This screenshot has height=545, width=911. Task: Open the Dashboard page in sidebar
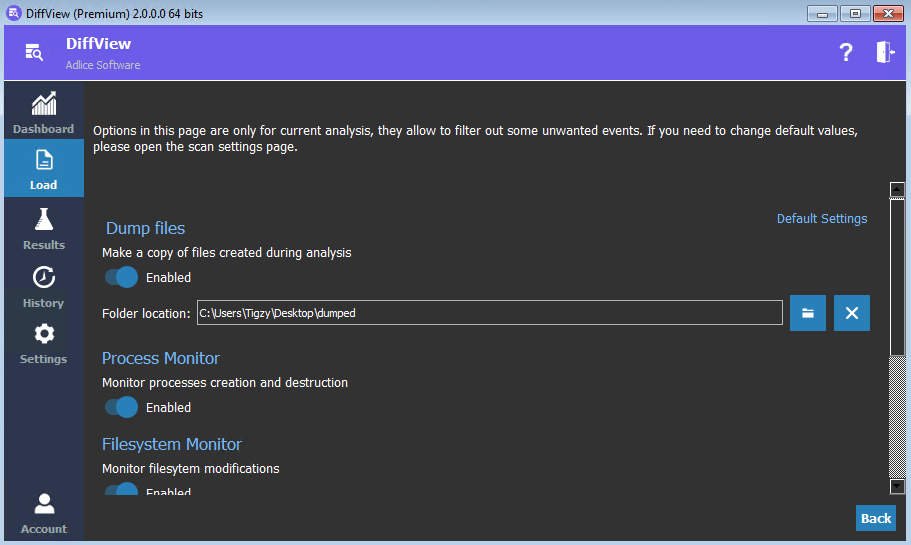coord(43,112)
